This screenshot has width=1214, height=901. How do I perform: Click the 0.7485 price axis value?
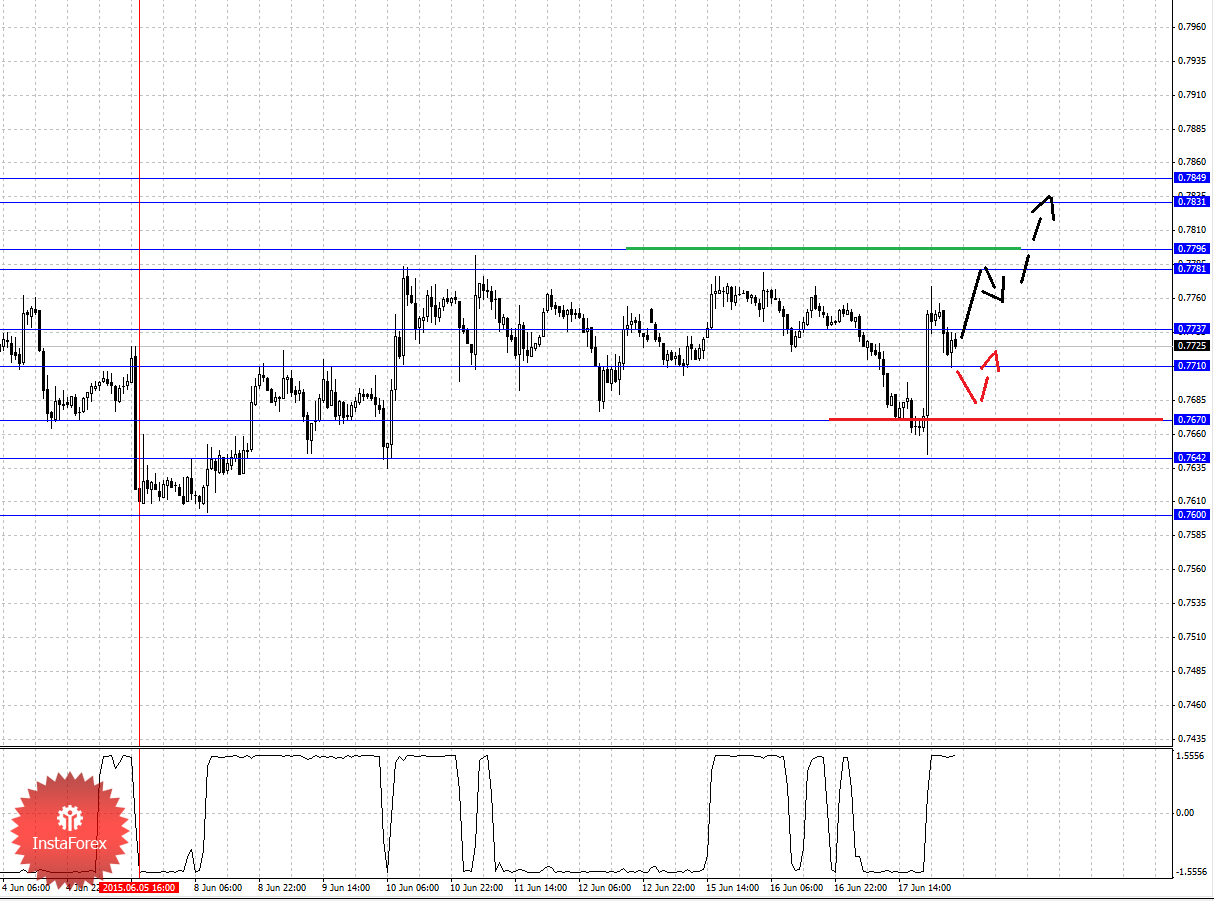coord(1192,670)
